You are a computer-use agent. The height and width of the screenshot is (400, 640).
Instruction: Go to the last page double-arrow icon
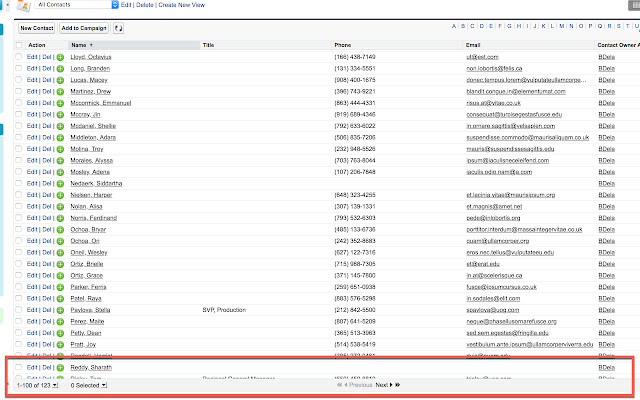[x=398, y=385]
